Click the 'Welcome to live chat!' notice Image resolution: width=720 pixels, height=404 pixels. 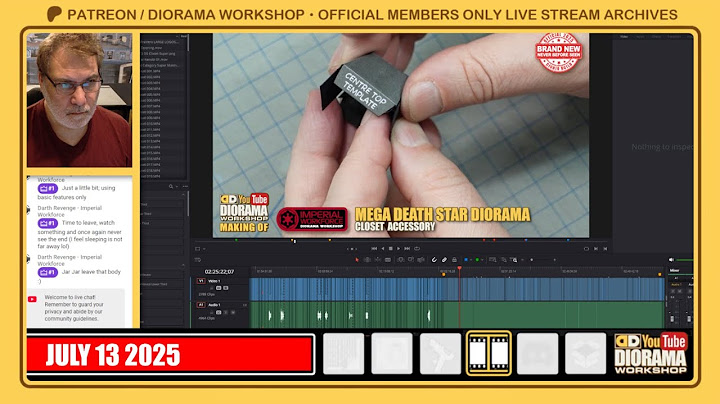pos(74,308)
